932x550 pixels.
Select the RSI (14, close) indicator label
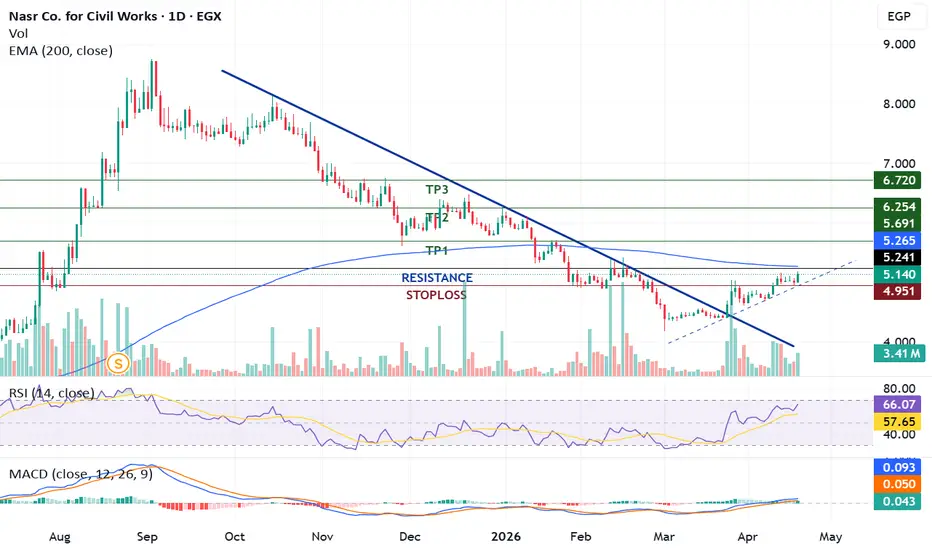(51, 393)
